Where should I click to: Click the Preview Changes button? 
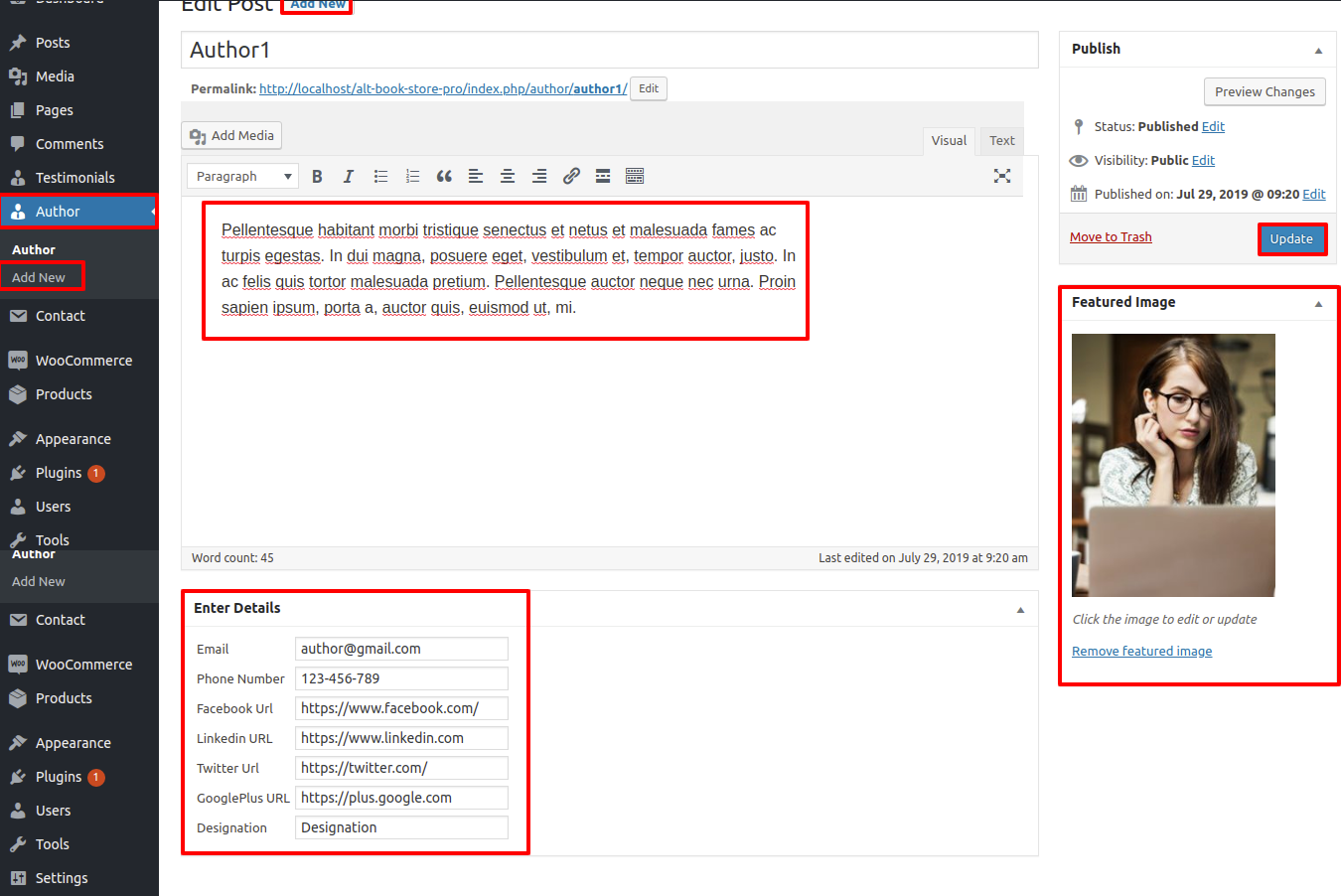[x=1265, y=91]
